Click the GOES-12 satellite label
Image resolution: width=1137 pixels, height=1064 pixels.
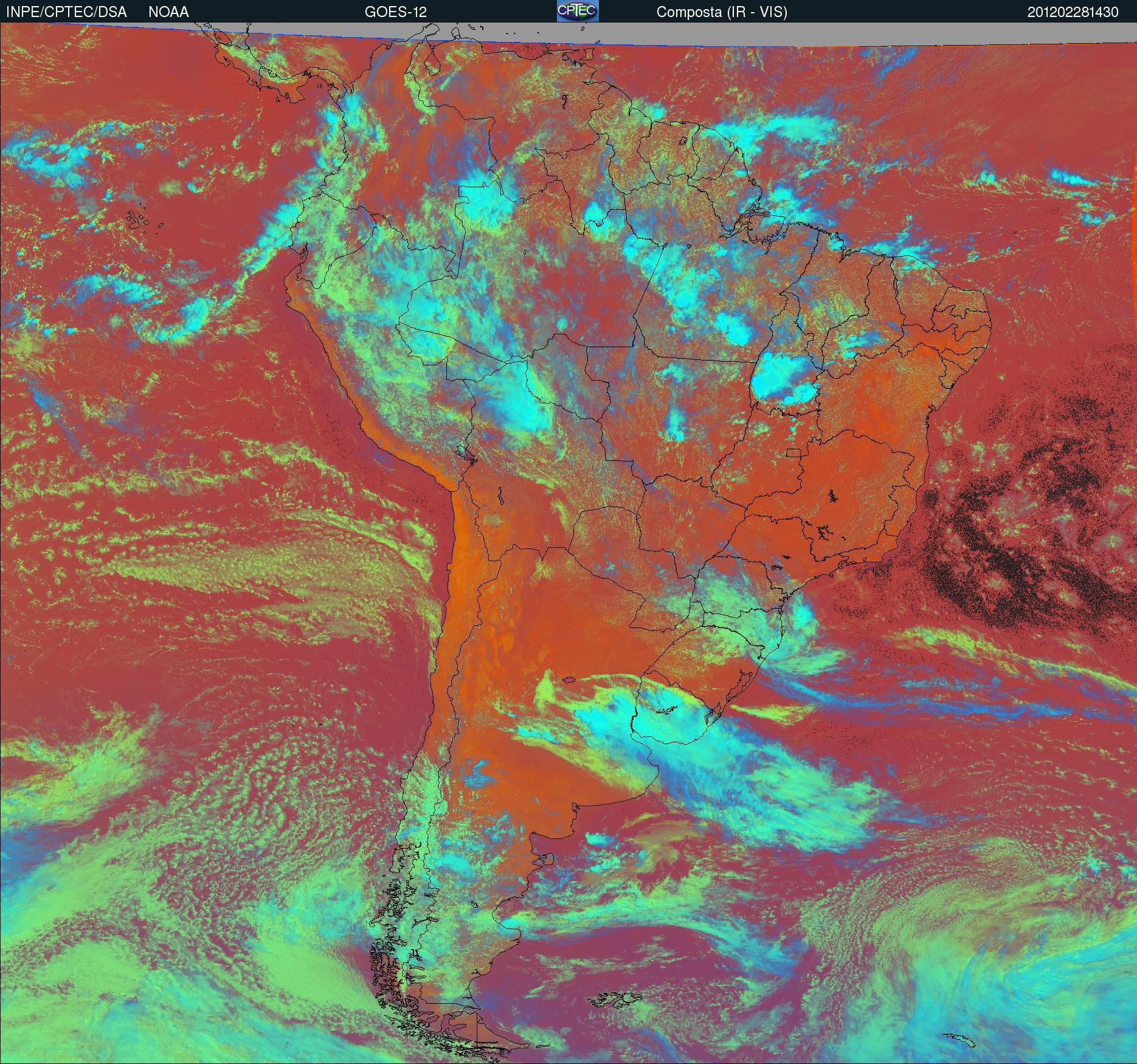click(395, 12)
